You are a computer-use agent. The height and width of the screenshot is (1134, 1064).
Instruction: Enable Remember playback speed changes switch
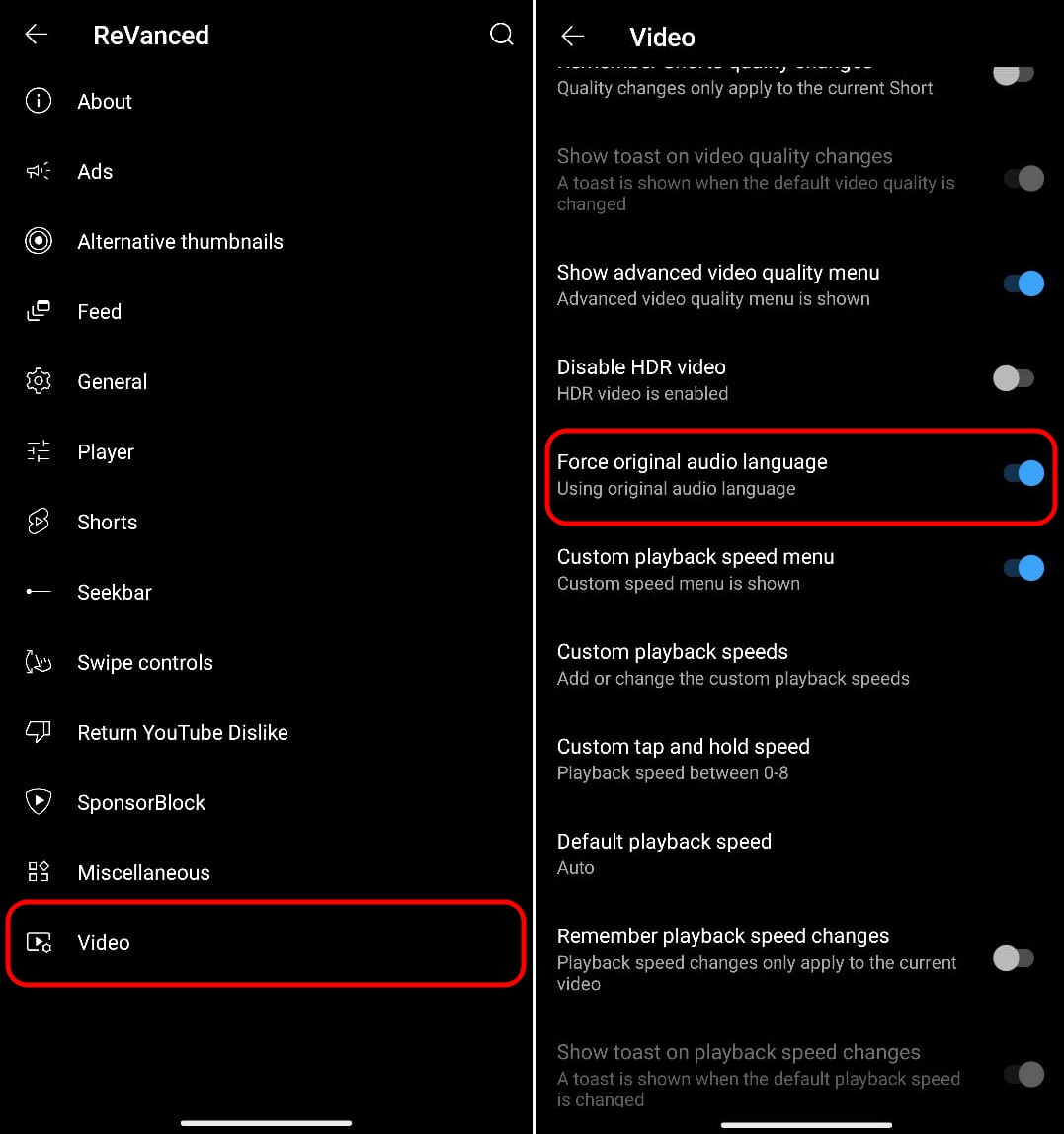pos(1014,958)
